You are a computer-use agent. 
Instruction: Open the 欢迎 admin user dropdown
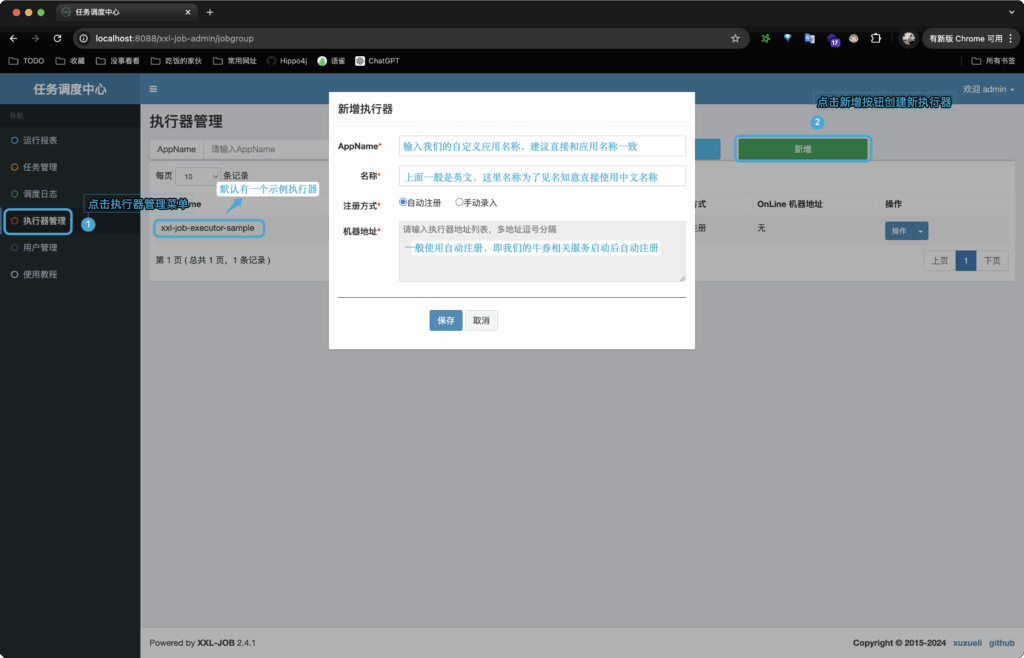(988, 89)
